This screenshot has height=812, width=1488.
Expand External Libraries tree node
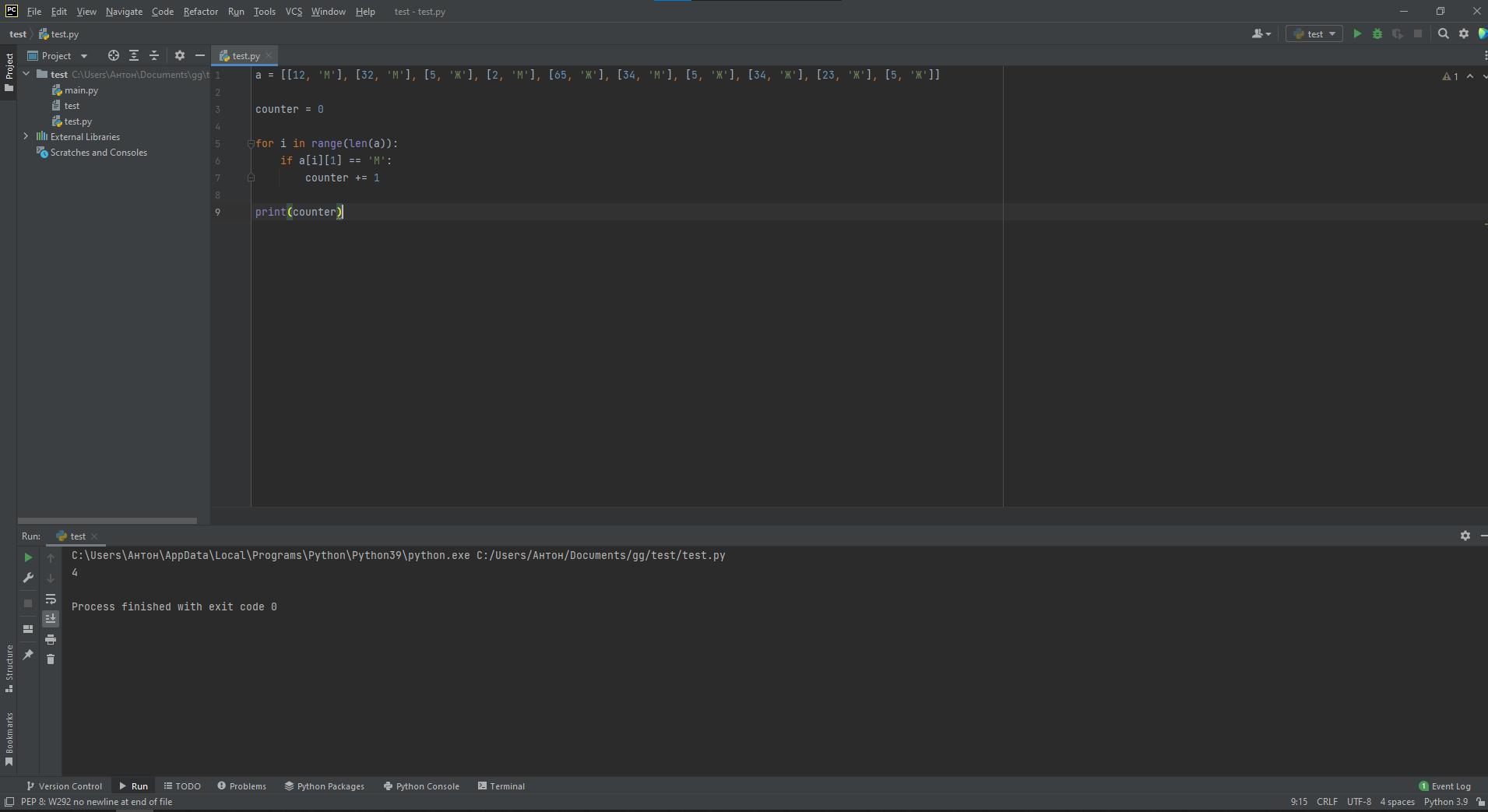(x=26, y=136)
